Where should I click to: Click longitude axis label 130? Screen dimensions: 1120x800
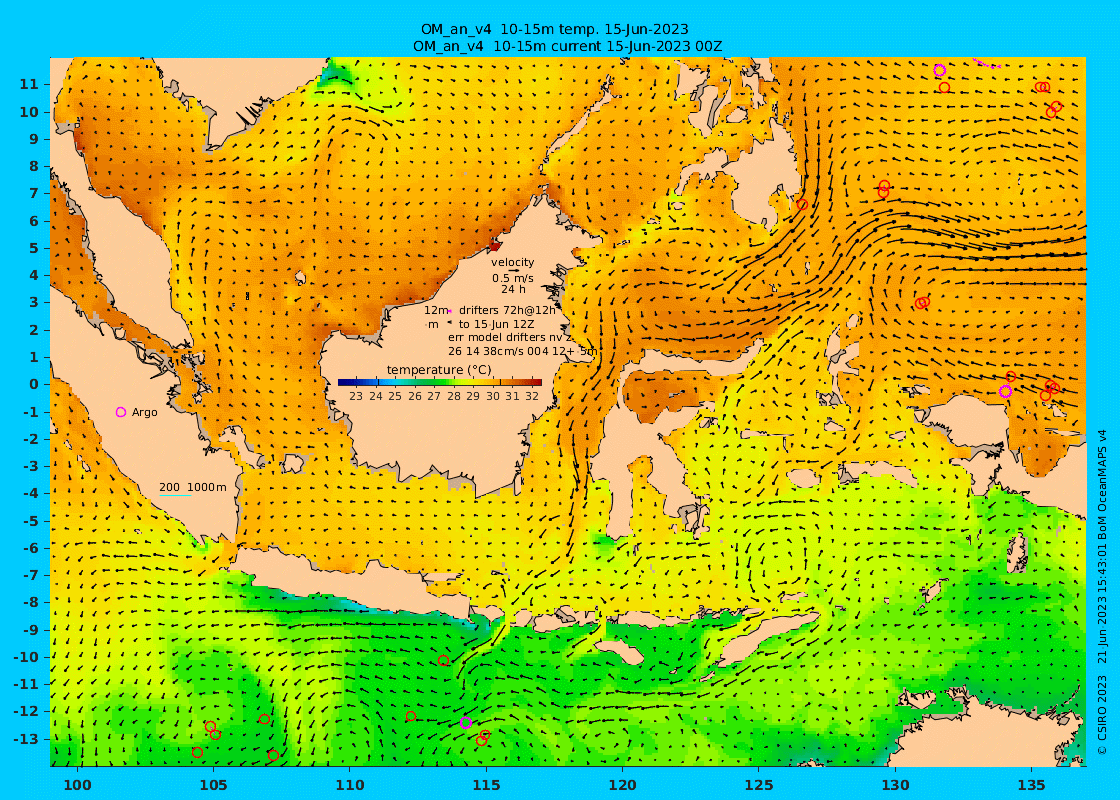click(895, 785)
